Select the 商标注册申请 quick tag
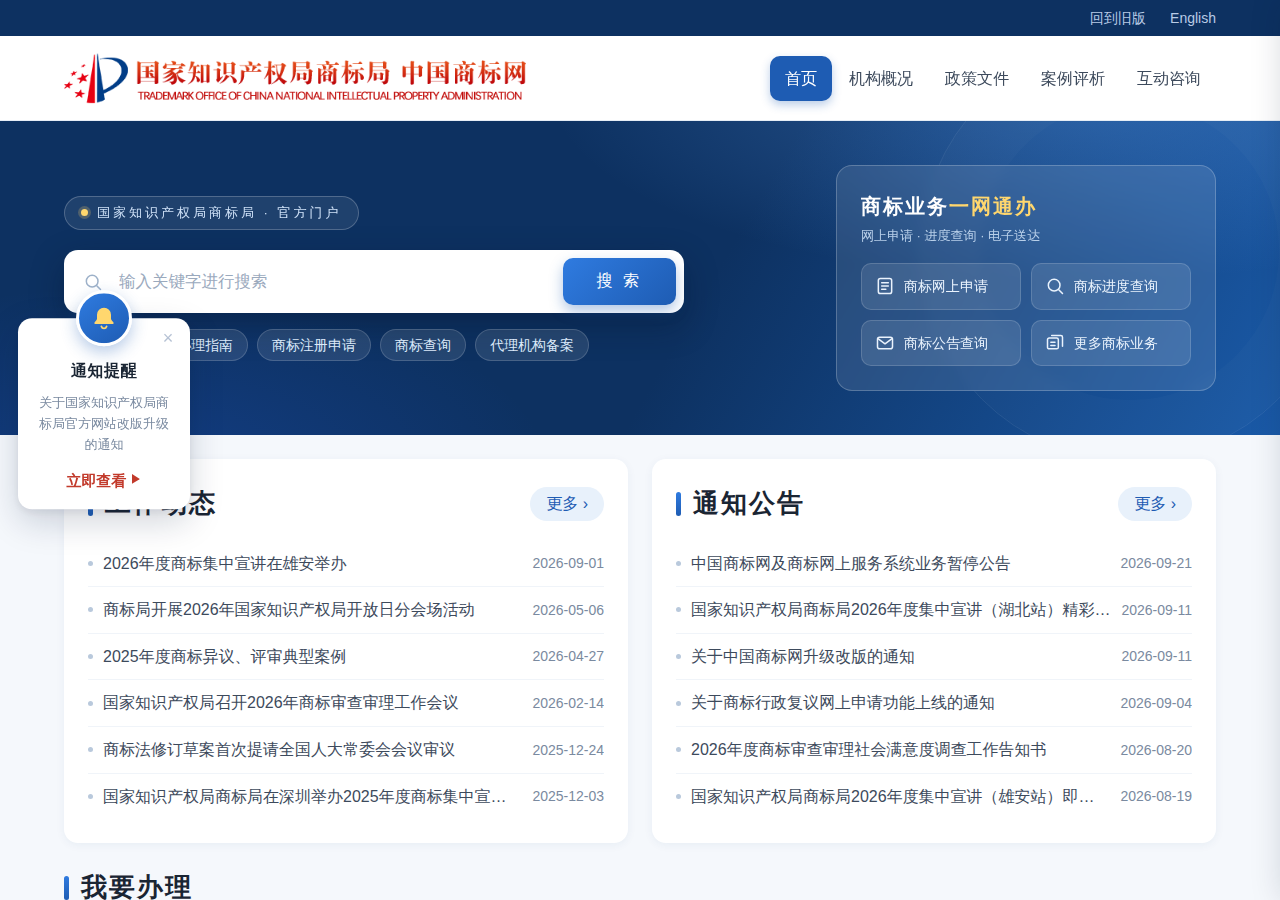Screen dimensions: 1280x900 pos(314,345)
